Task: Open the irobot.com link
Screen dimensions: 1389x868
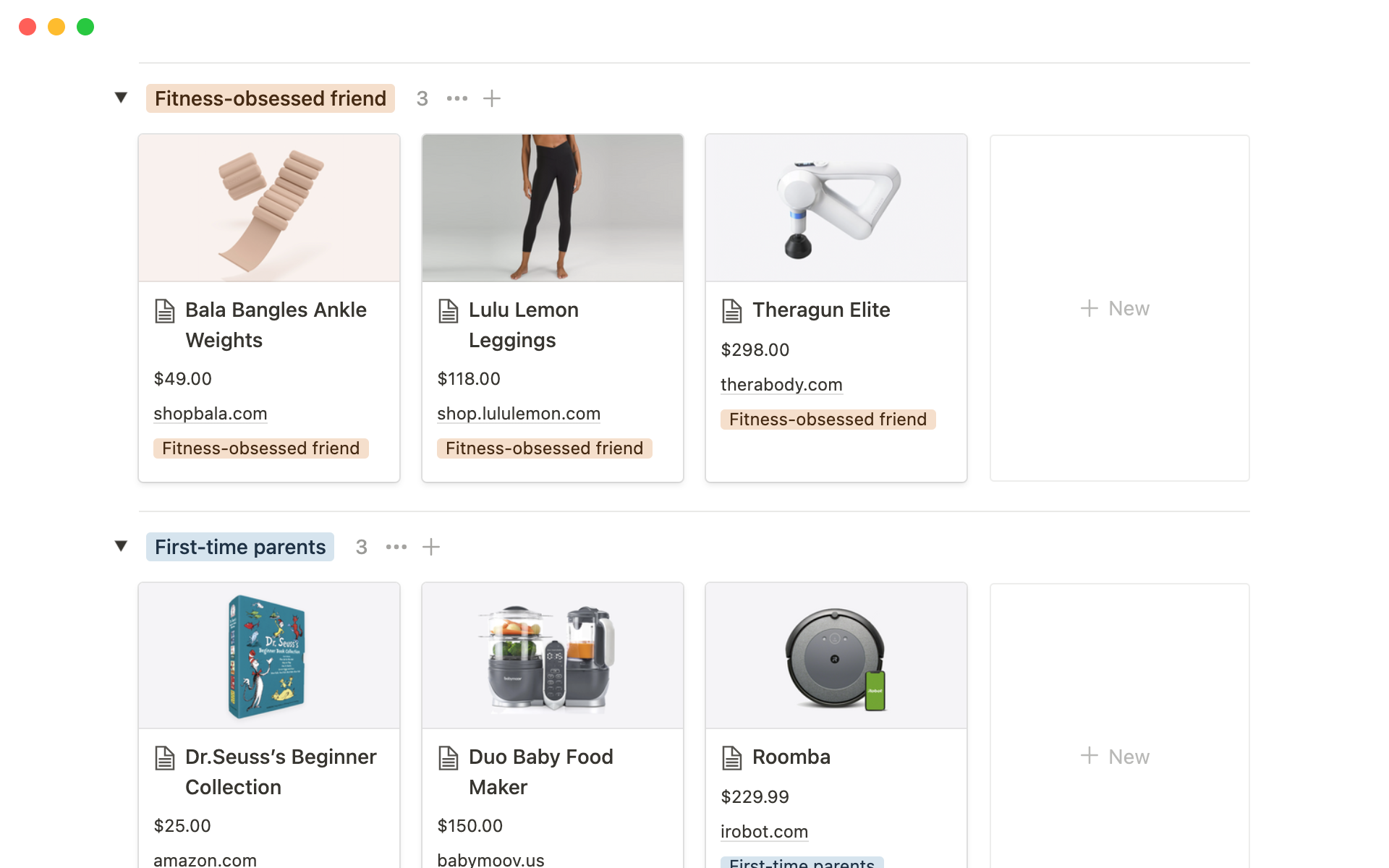Action: (x=765, y=832)
